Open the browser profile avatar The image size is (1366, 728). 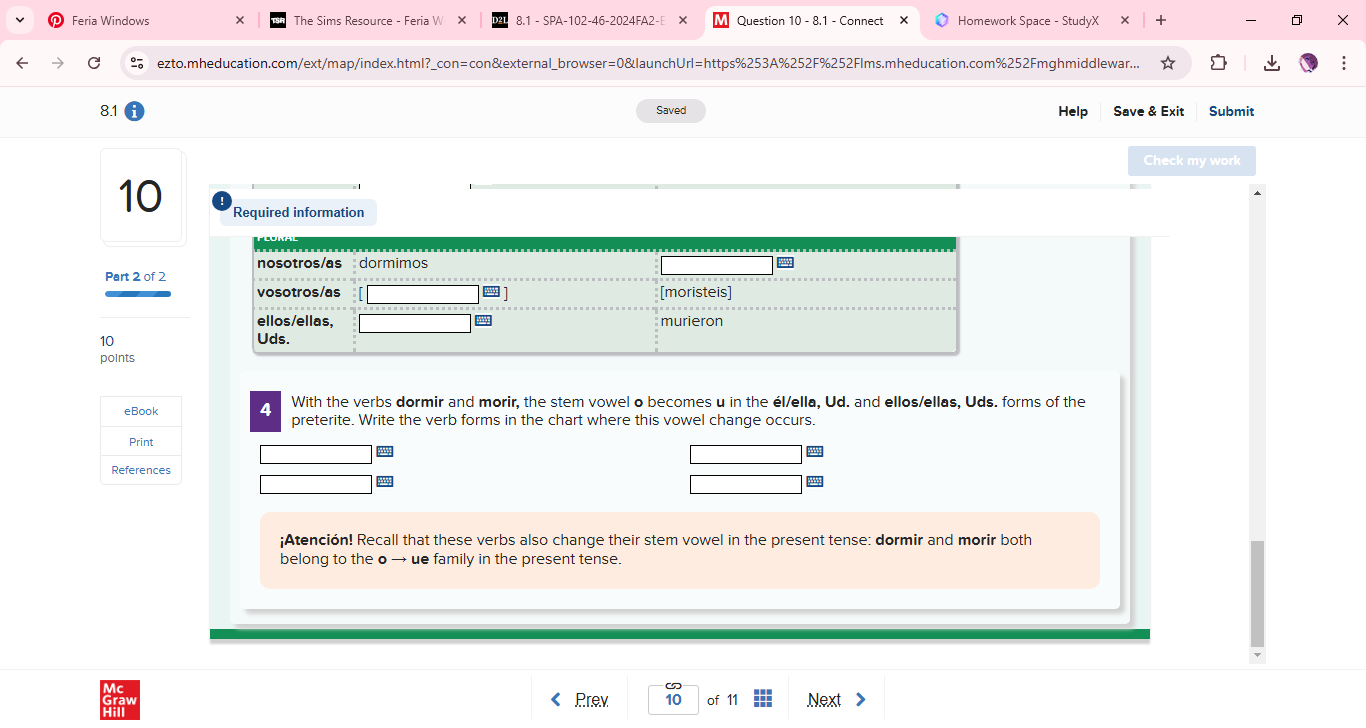1308,63
